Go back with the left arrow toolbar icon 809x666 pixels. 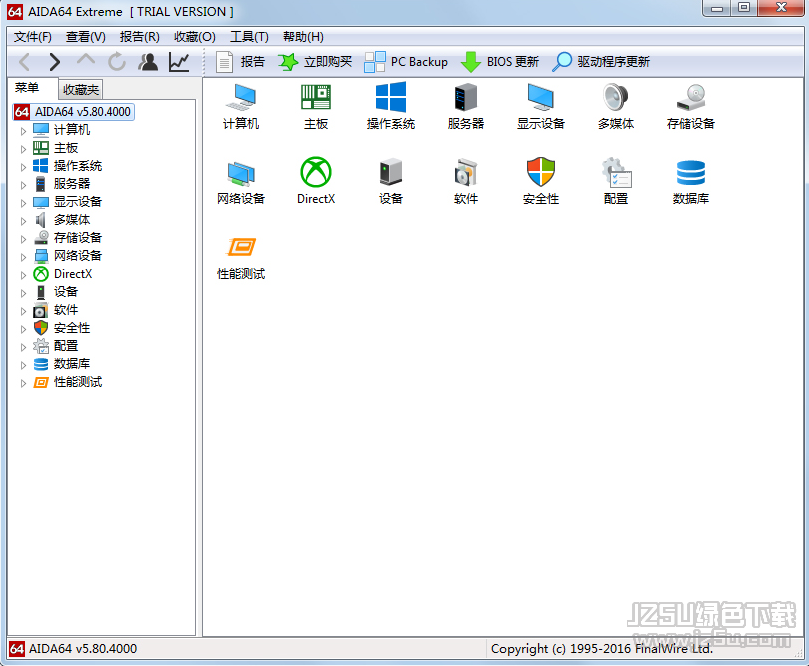click(x=24, y=62)
